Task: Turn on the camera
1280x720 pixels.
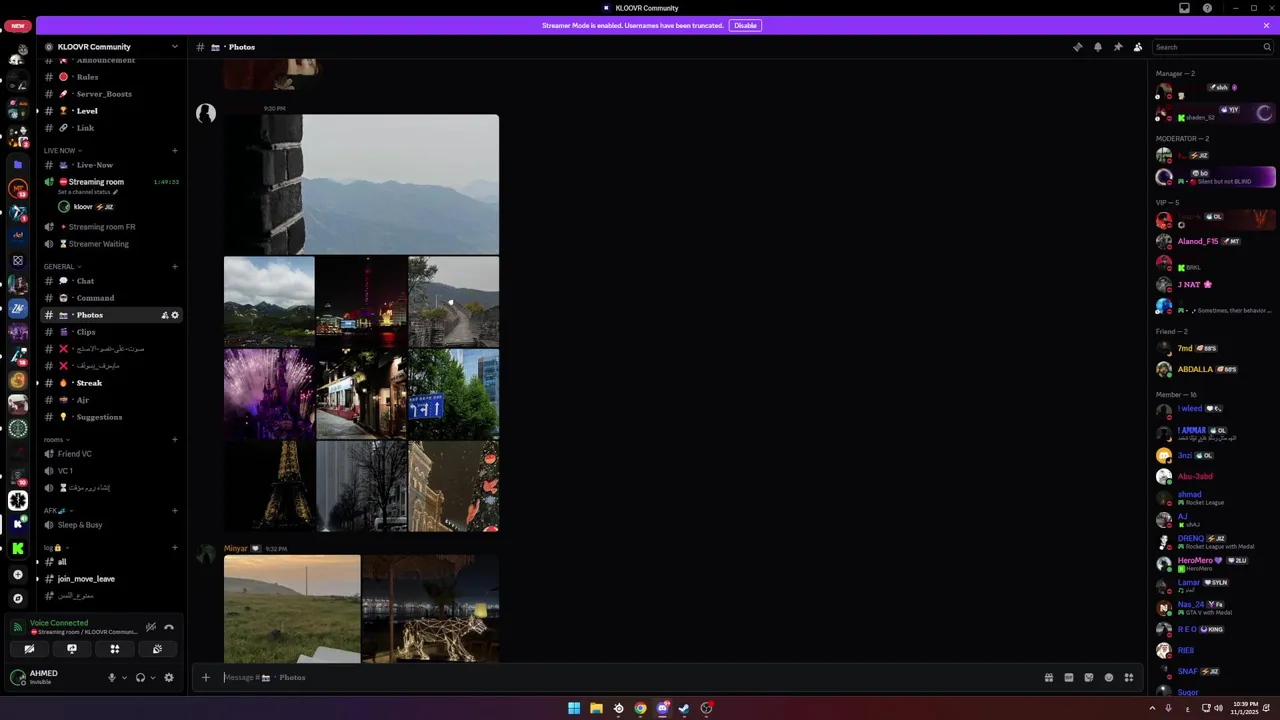Action: (x=29, y=649)
